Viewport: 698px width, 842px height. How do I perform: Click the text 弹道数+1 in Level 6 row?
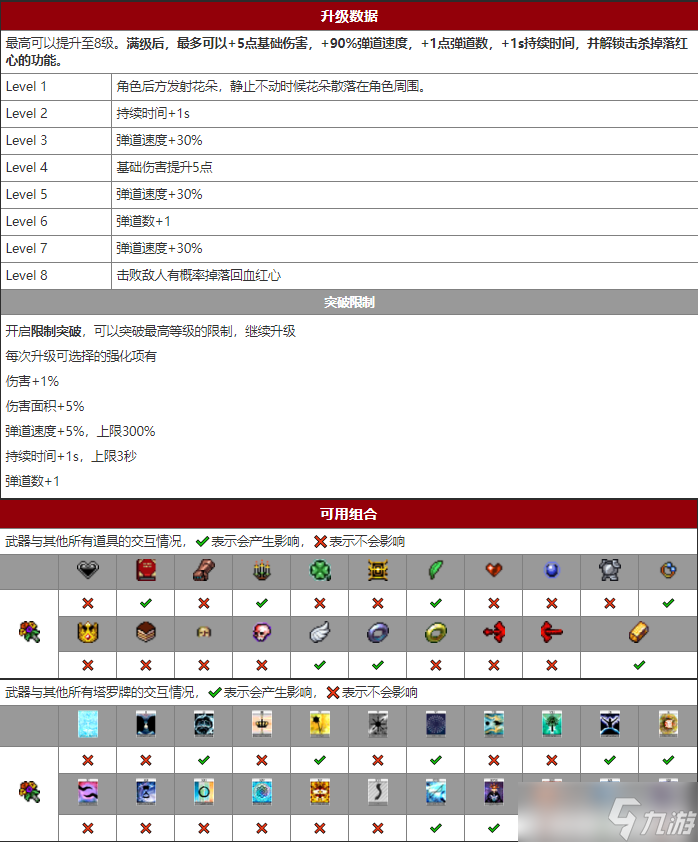click(x=143, y=221)
